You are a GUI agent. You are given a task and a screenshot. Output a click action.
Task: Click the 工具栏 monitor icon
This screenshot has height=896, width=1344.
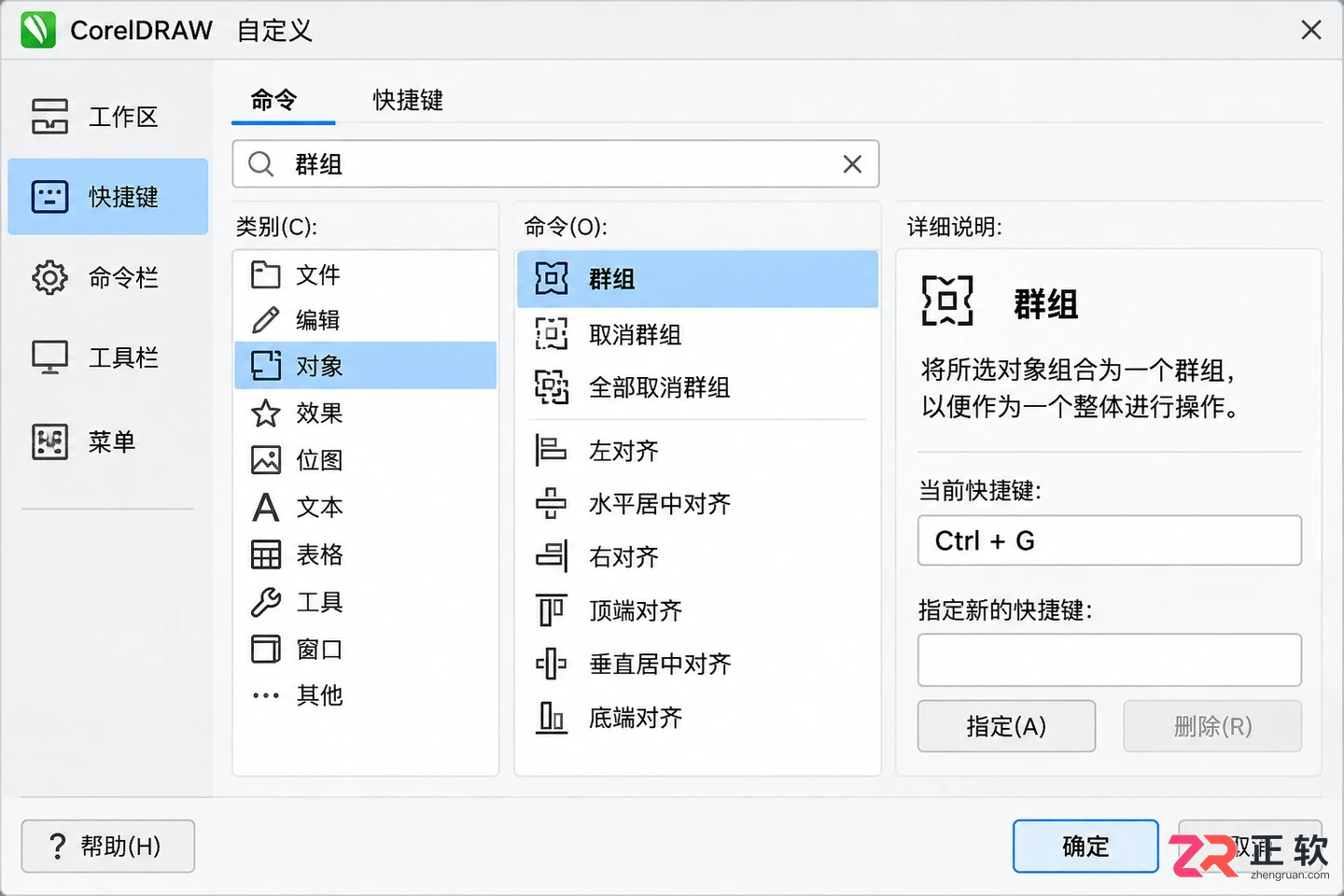pyautogui.click(x=49, y=357)
